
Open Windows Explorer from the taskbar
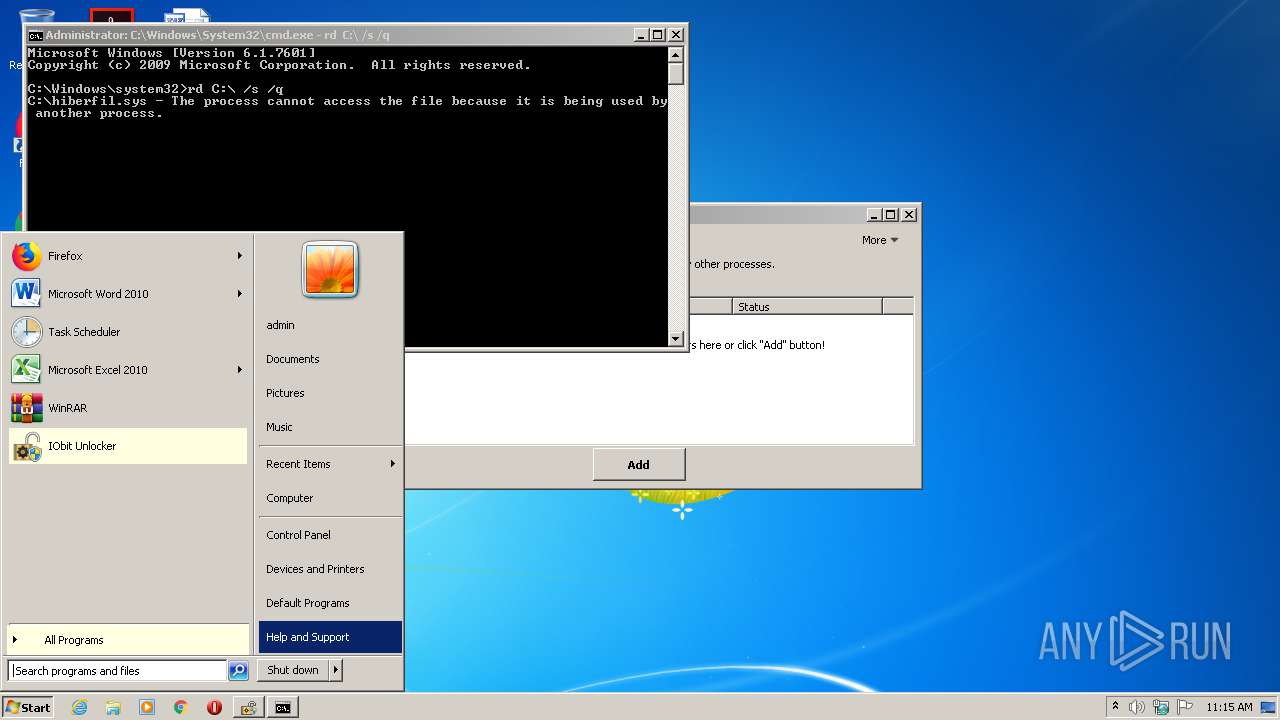pos(113,707)
